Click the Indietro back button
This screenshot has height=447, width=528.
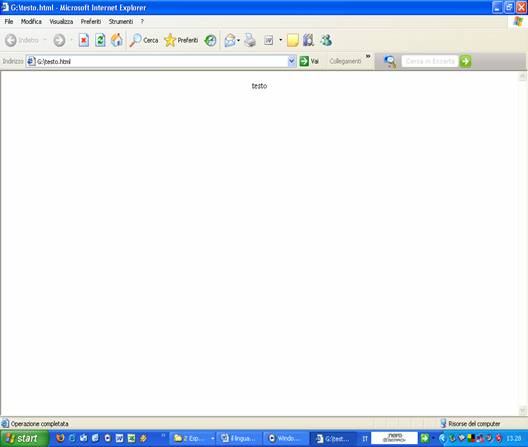(x=22, y=40)
